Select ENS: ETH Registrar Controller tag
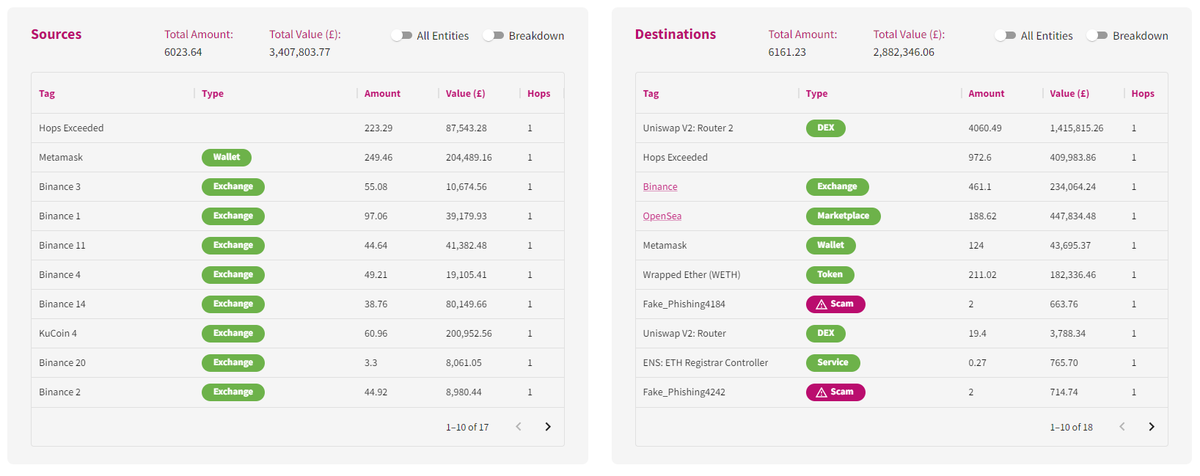Image resolution: width=1200 pixels, height=476 pixels. (705, 362)
